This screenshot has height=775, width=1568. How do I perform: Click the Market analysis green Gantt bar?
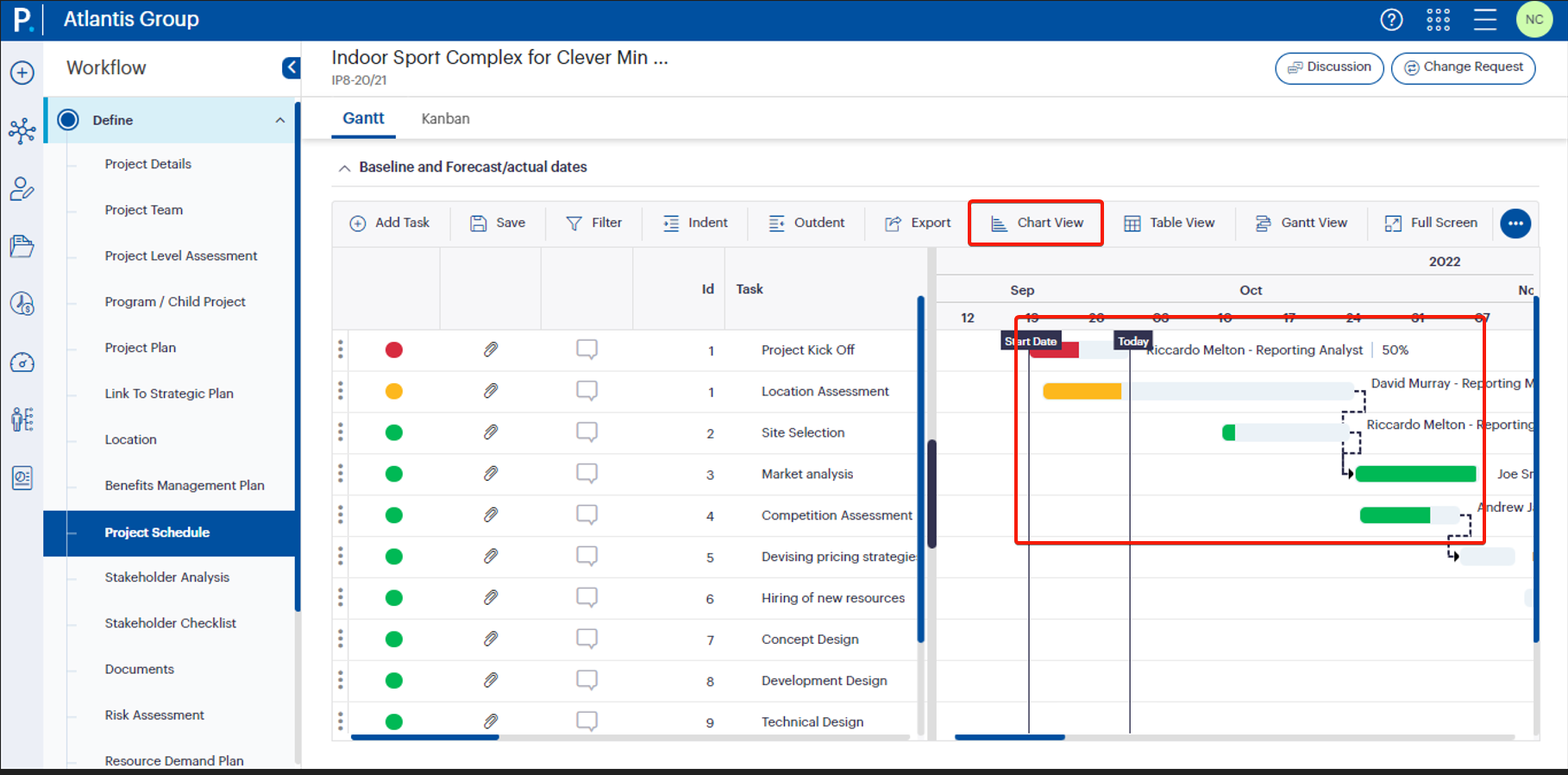click(x=1415, y=474)
